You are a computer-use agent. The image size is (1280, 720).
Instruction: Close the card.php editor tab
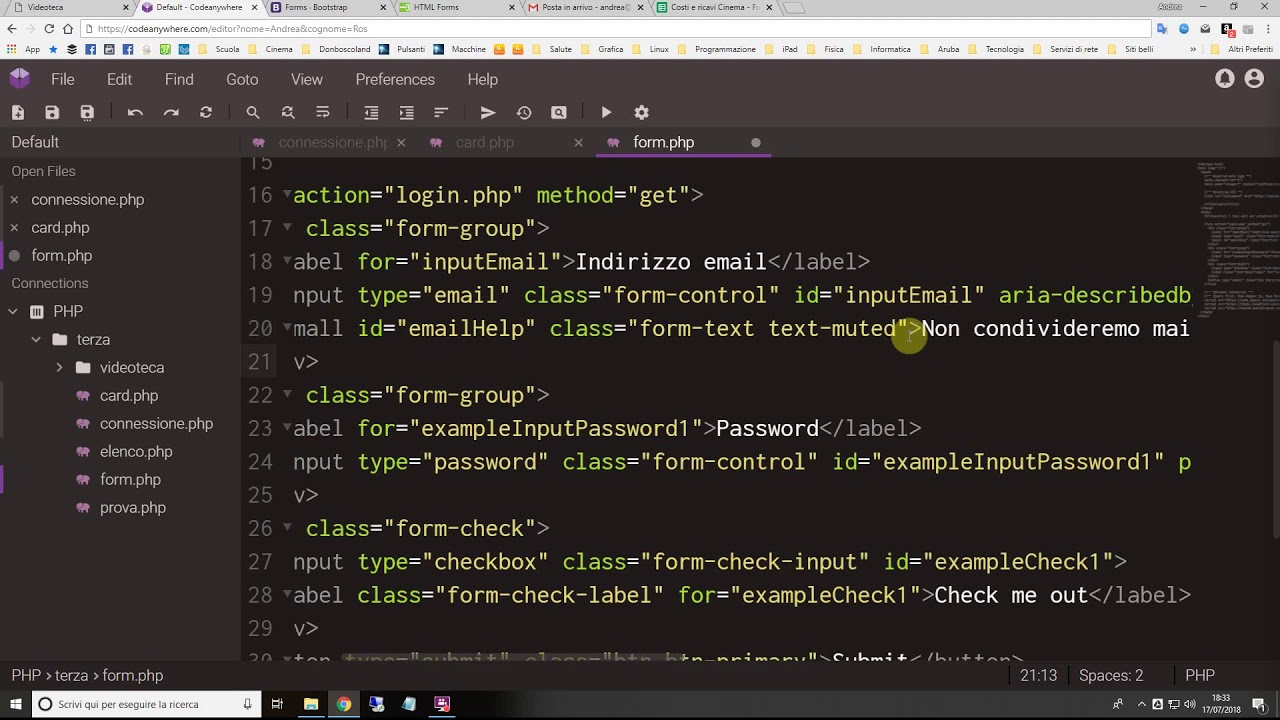pos(578,143)
